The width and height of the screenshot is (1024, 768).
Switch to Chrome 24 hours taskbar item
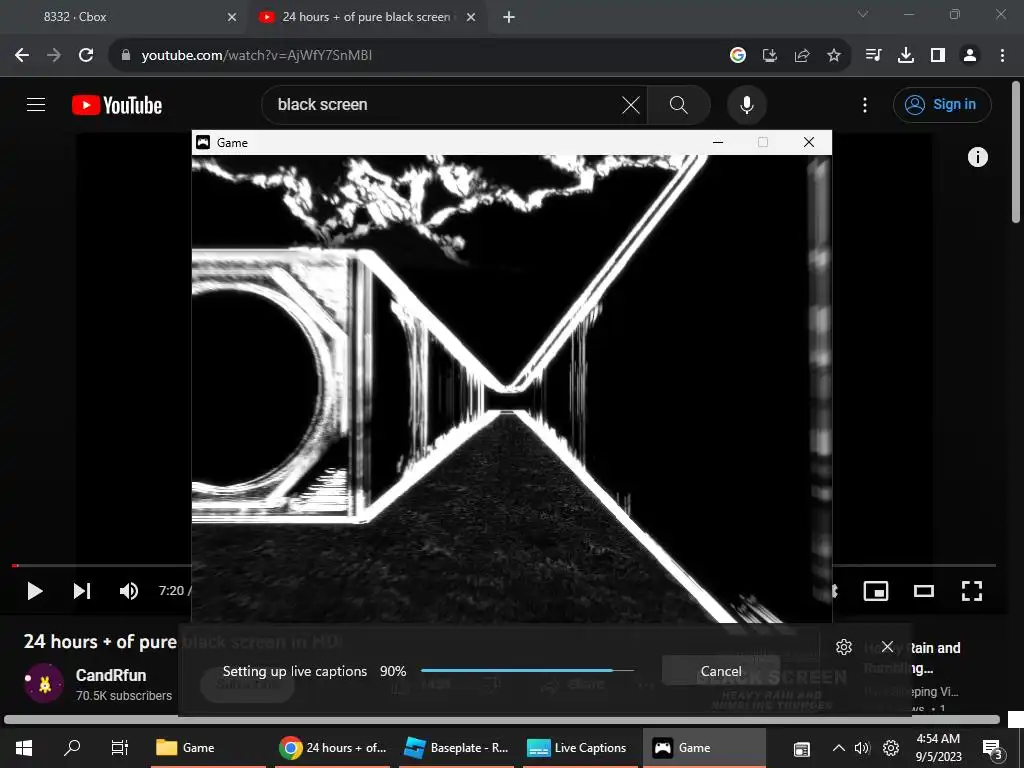(x=333, y=748)
